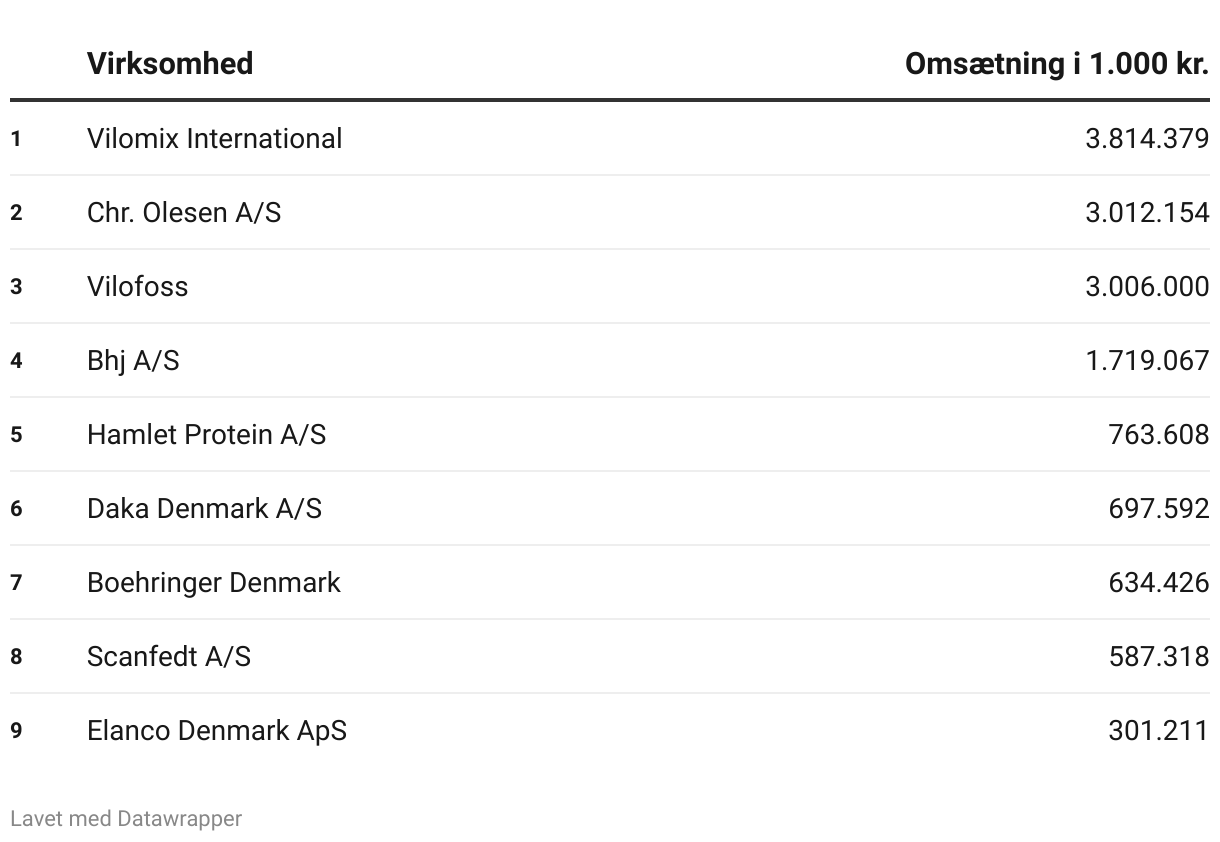Select the revenue figure 1.719.067
This screenshot has width=1220, height=842.
coord(1146,360)
